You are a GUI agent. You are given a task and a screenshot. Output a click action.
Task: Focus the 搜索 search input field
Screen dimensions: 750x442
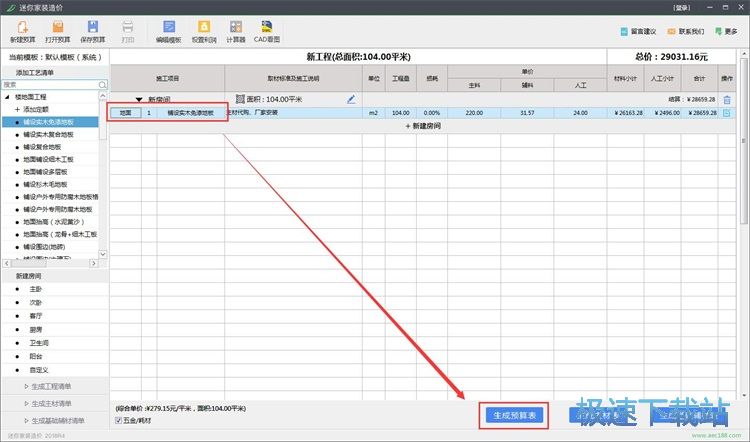click(x=50, y=85)
